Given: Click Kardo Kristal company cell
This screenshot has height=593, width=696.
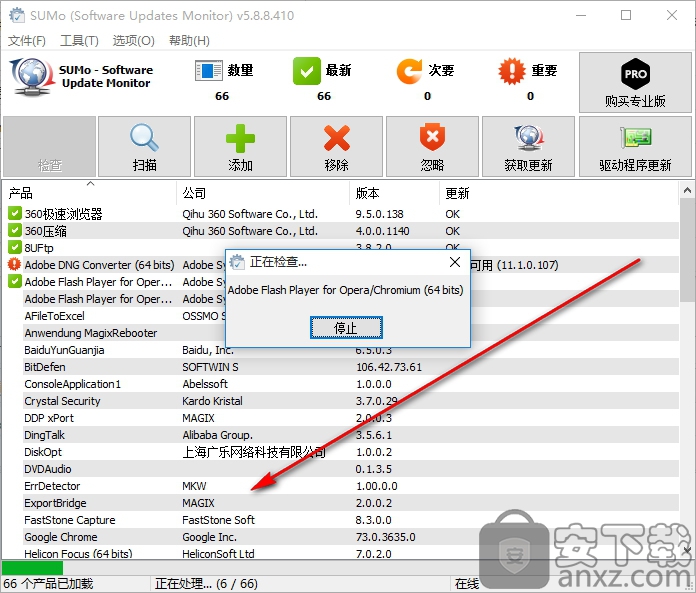Looking at the screenshot, I should point(212,401).
